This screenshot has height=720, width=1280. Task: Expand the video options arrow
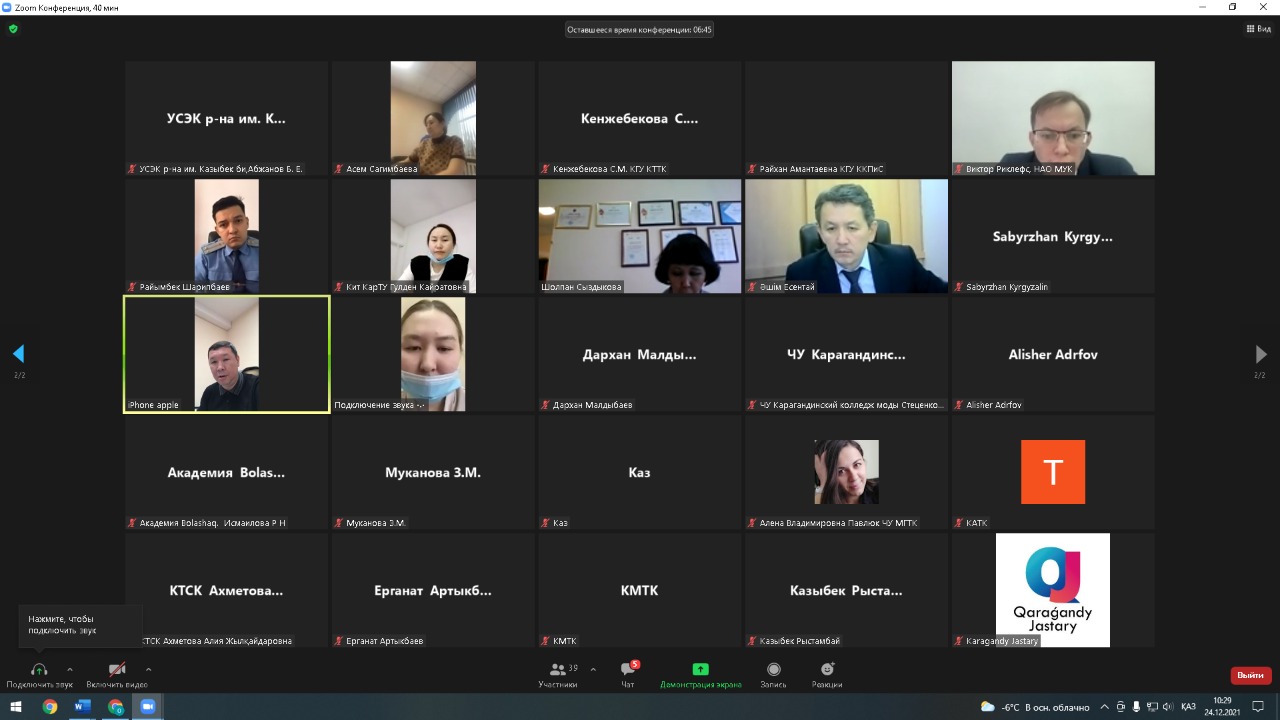tap(149, 670)
